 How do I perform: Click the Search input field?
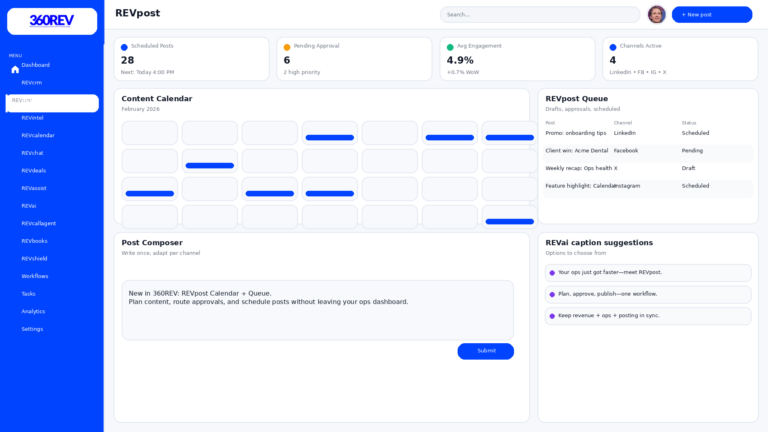(x=540, y=14)
